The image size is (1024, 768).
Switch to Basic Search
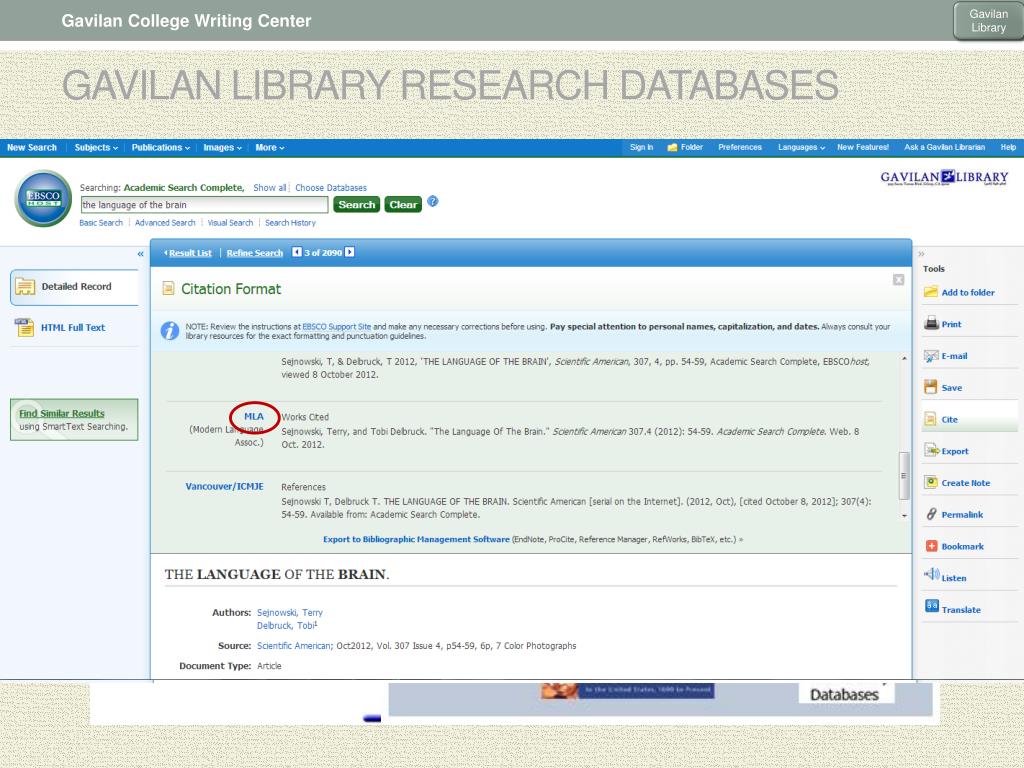tap(101, 223)
